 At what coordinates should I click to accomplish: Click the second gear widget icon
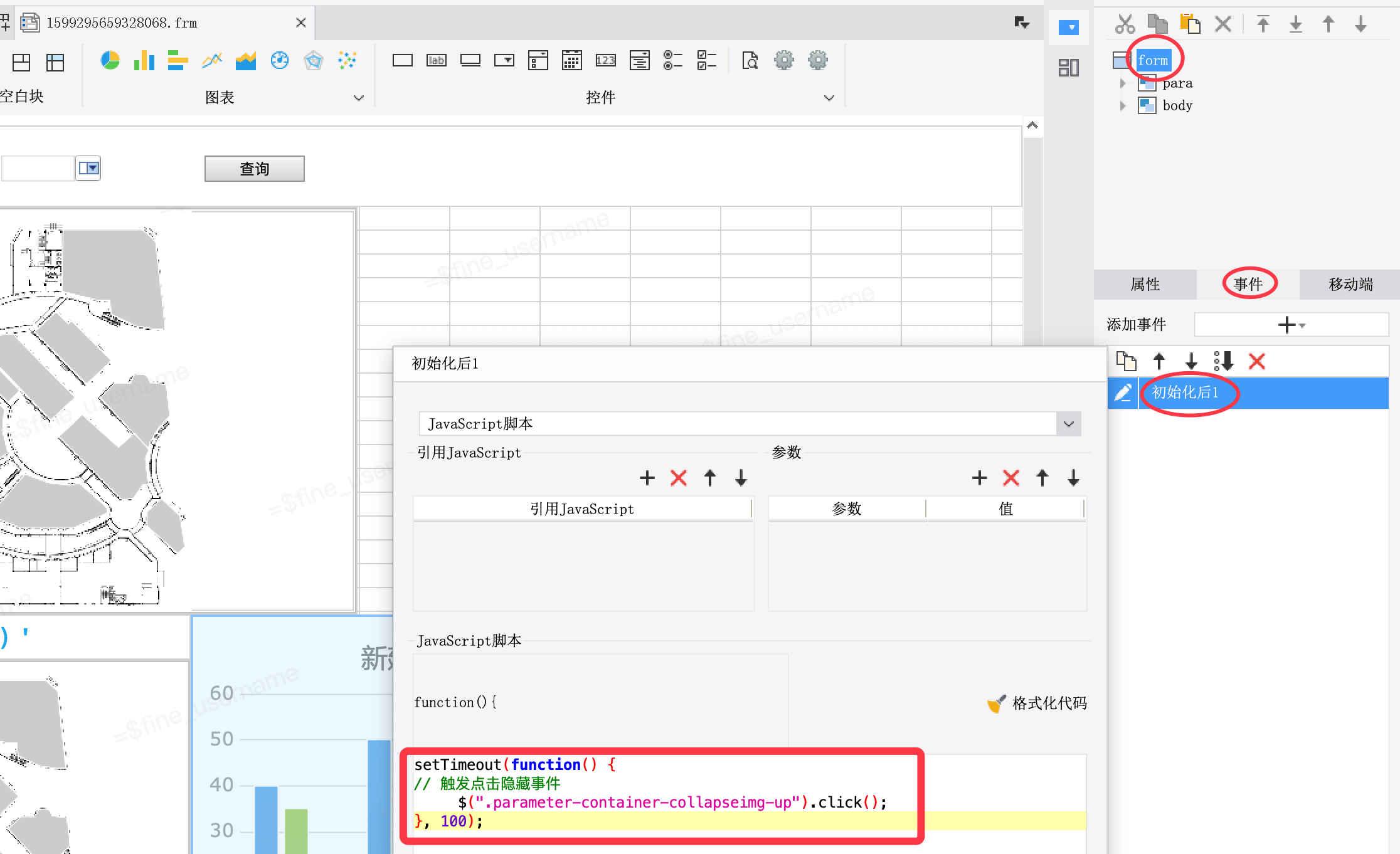click(x=818, y=61)
